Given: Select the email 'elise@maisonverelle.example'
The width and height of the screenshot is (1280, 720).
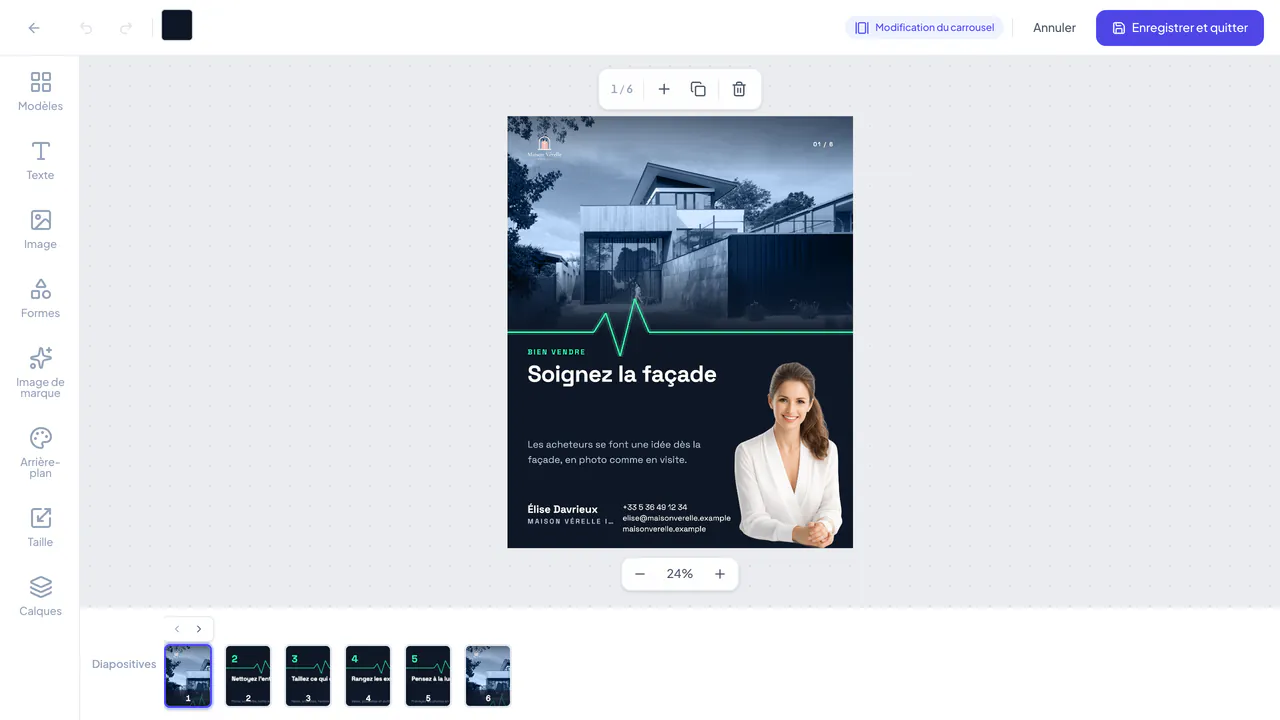Looking at the screenshot, I should (677, 518).
